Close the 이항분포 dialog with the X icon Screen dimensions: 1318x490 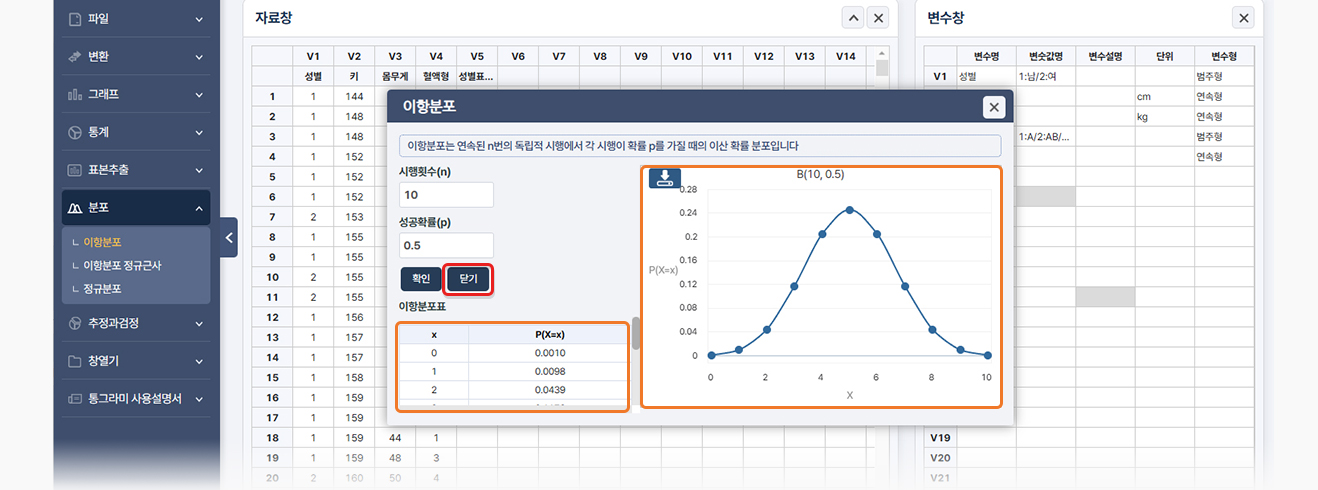993,108
